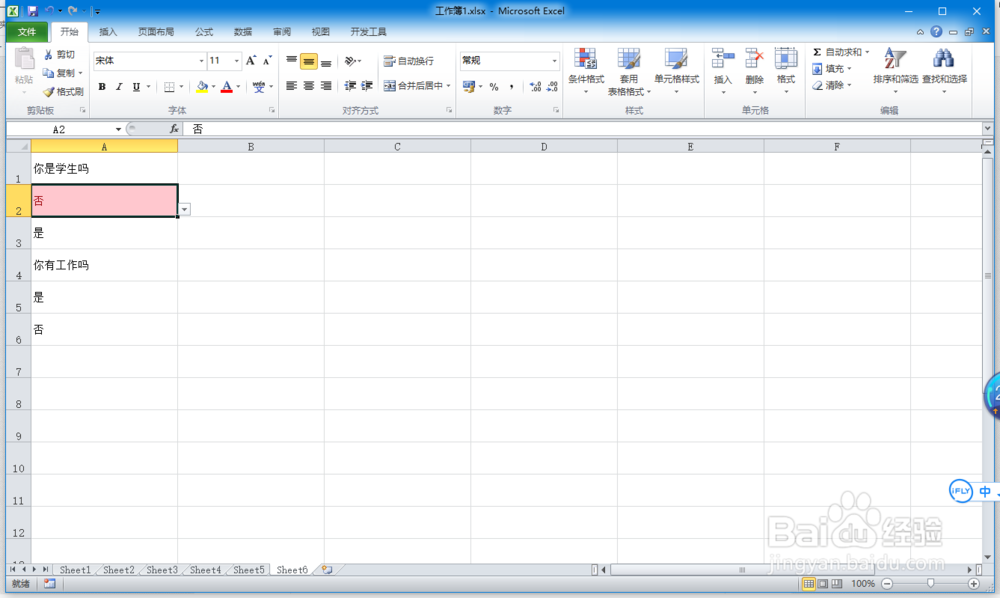
Task: Center text horizontally
Action: [309, 86]
